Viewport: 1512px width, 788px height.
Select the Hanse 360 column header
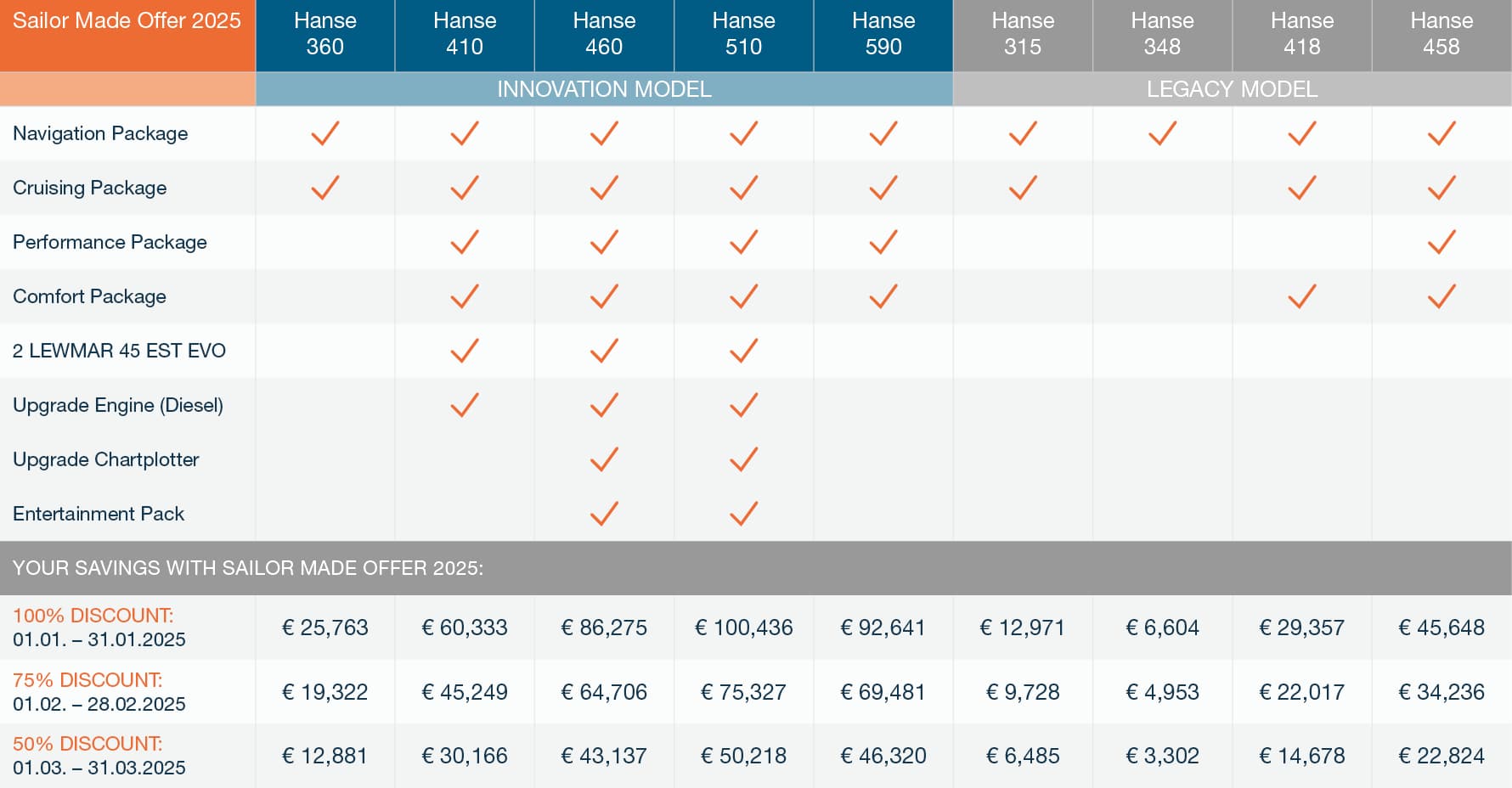pos(325,34)
